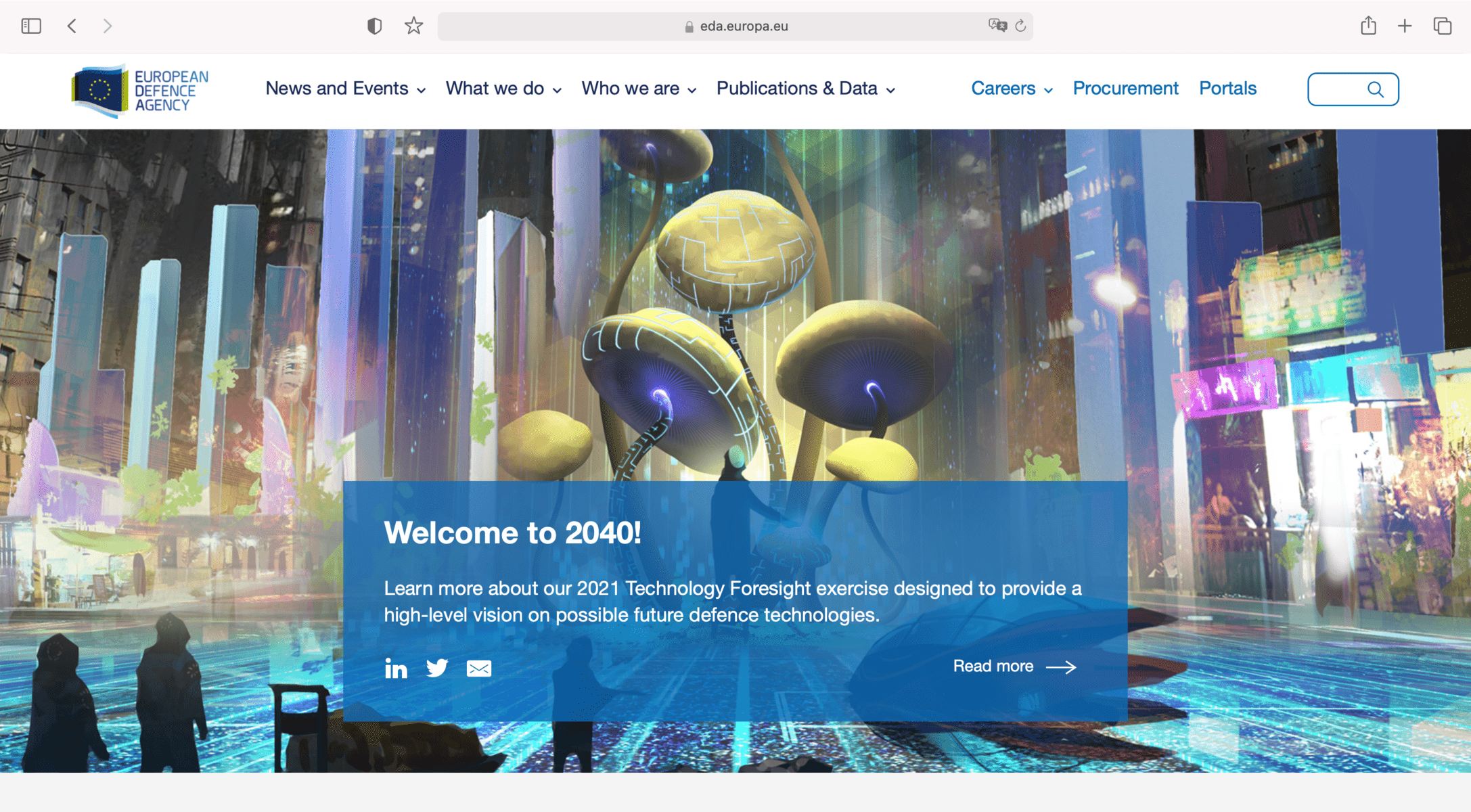Click the padlock icon in the address bar
Viewport: 1471px width, 812px height.
(689, 26)
